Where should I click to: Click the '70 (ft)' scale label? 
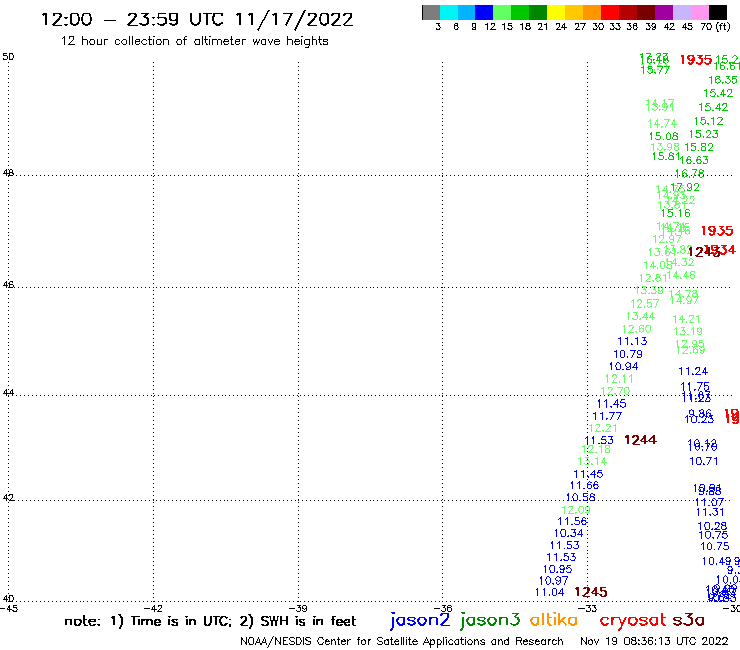pyautogui.click(x=715, y=27)
